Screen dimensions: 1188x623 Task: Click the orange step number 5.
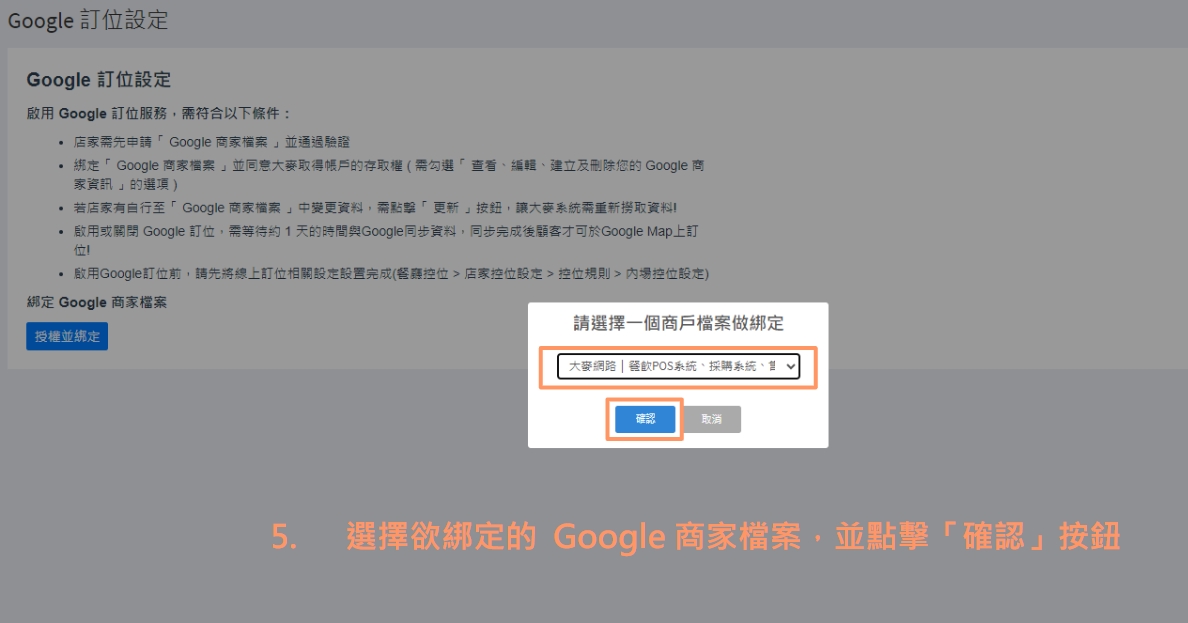pyautogui.click(x=284, y=538)
